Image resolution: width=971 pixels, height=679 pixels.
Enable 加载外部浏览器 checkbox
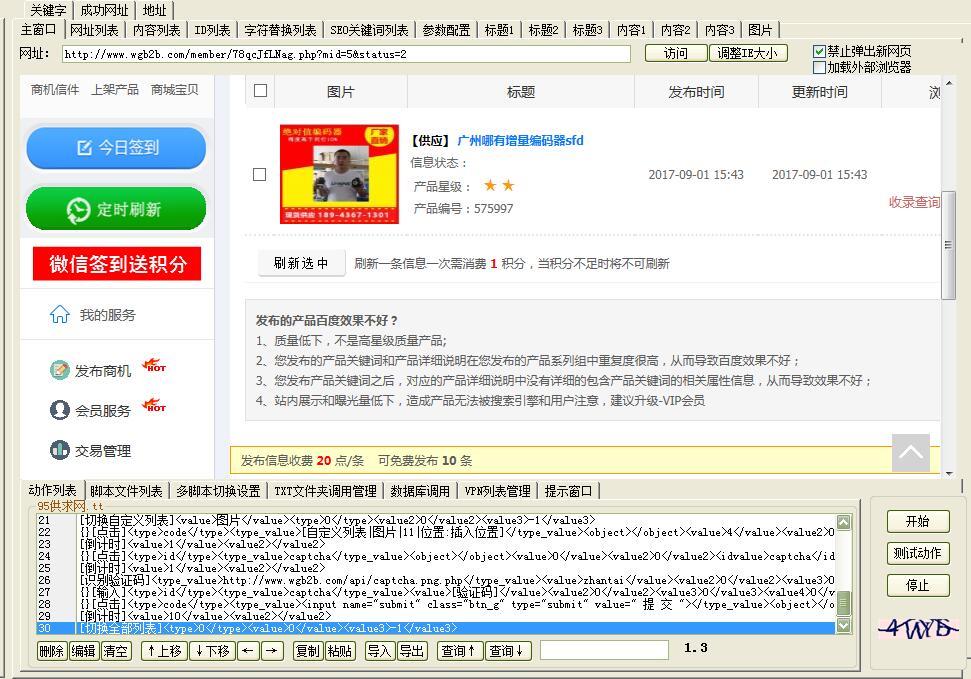[x=819, y=67]
